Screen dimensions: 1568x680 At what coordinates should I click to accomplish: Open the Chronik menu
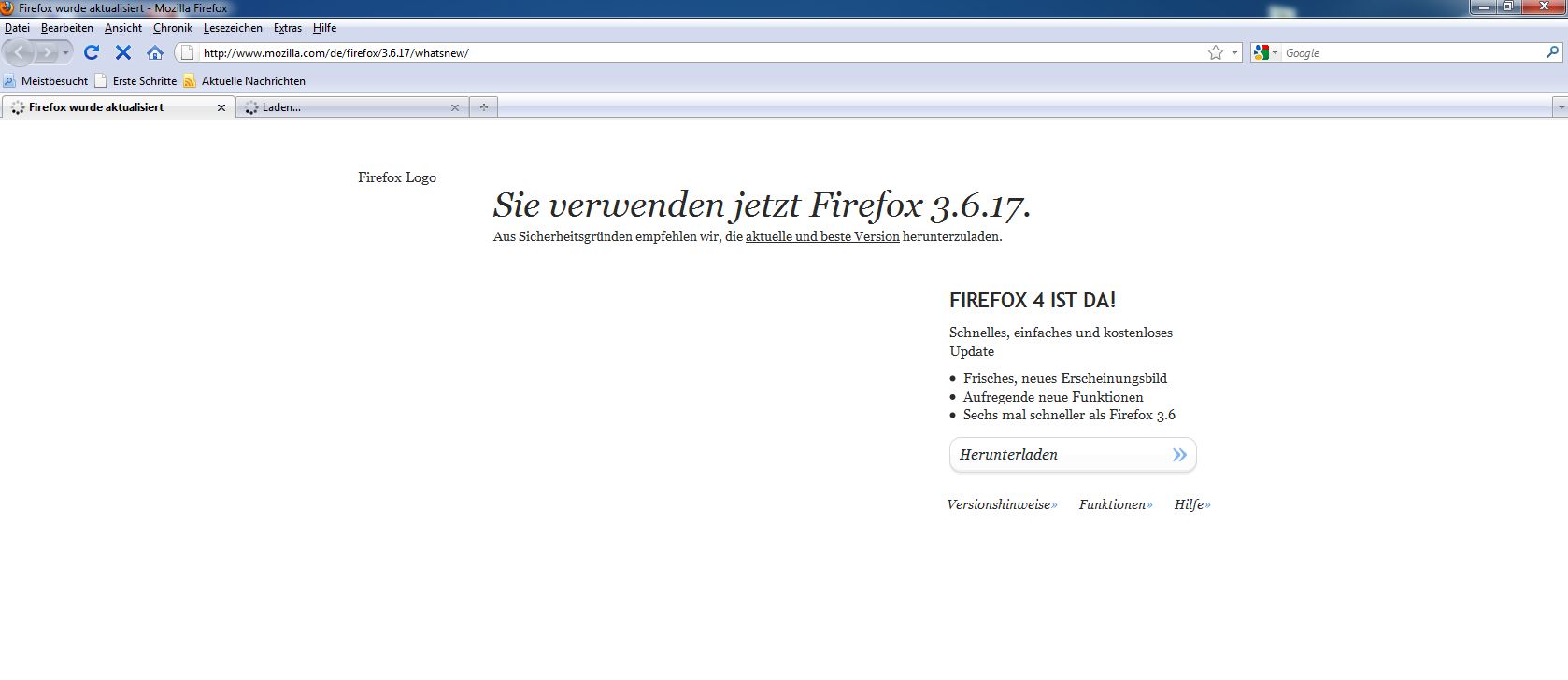[173, 28]
